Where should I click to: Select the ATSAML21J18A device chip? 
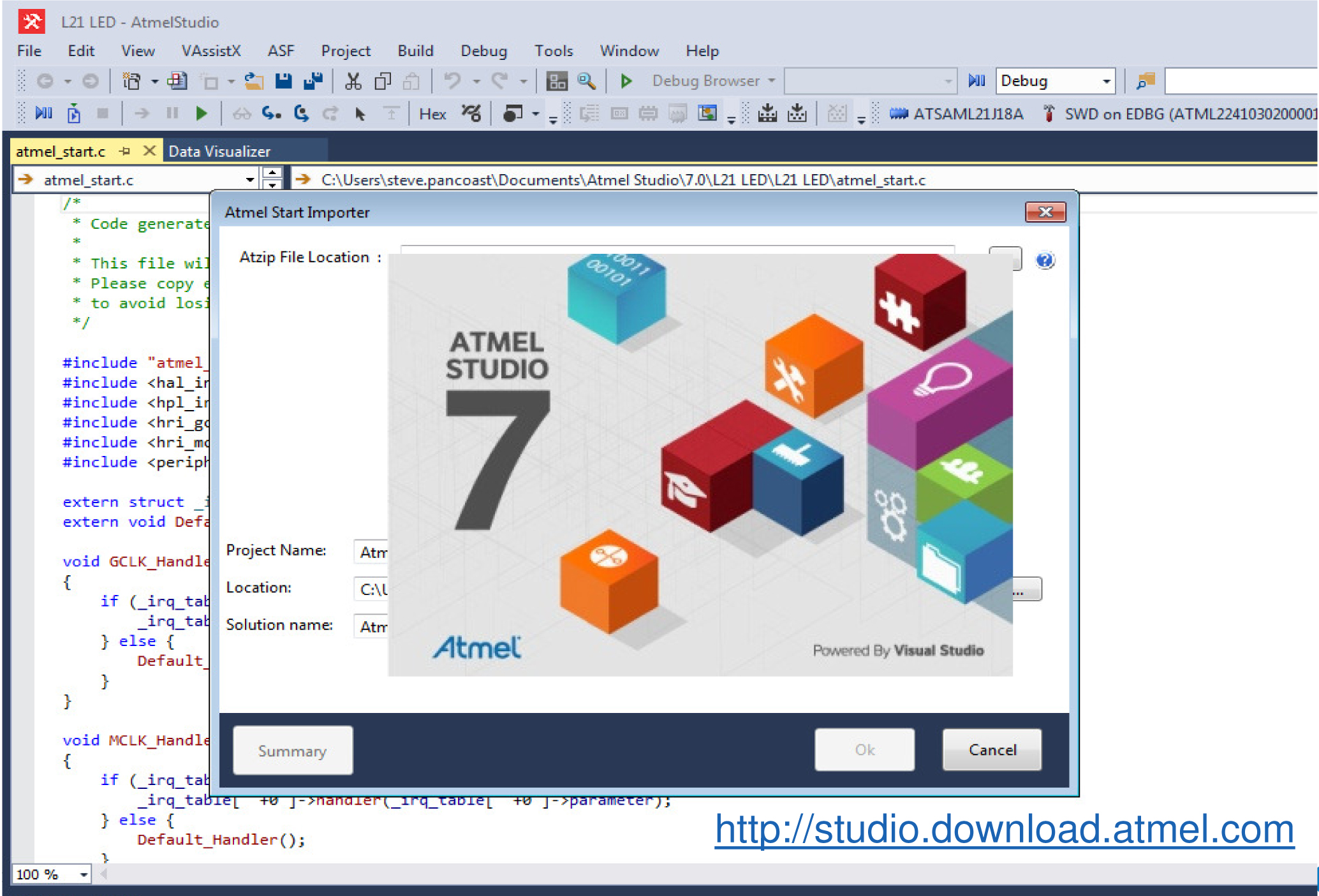coord(956,114)
